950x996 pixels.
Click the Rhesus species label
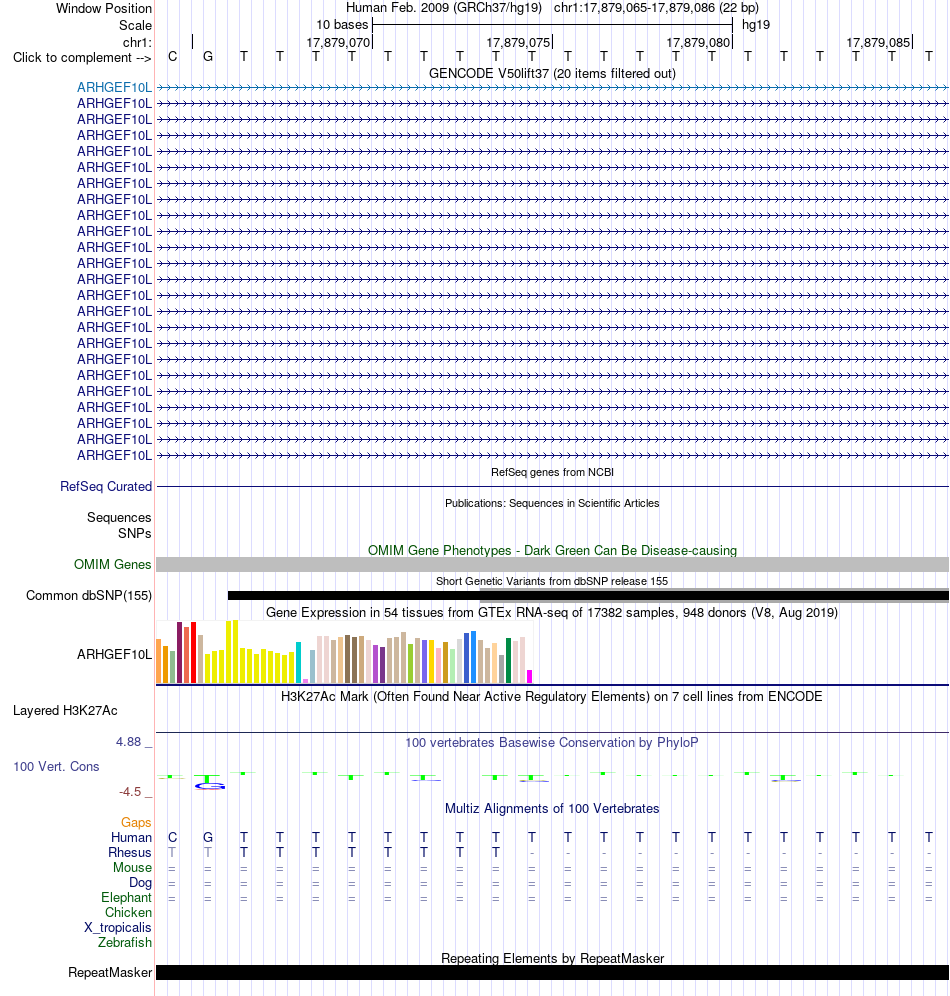tap(130, 852)
